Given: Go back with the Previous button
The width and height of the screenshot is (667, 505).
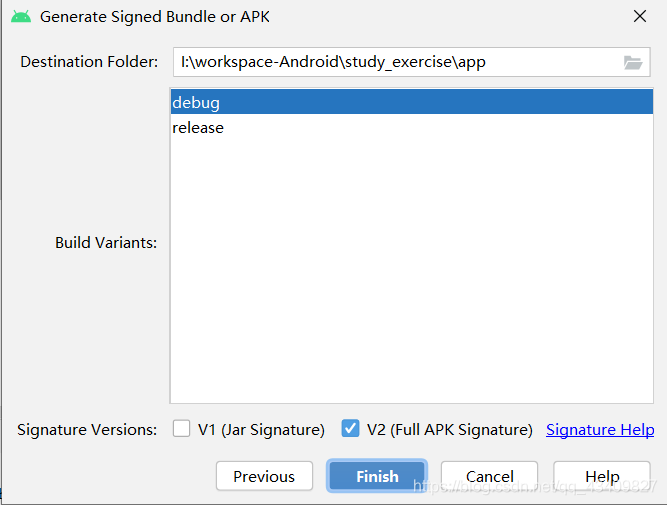Looking at the screenshot, I should (x=264, y=476).
